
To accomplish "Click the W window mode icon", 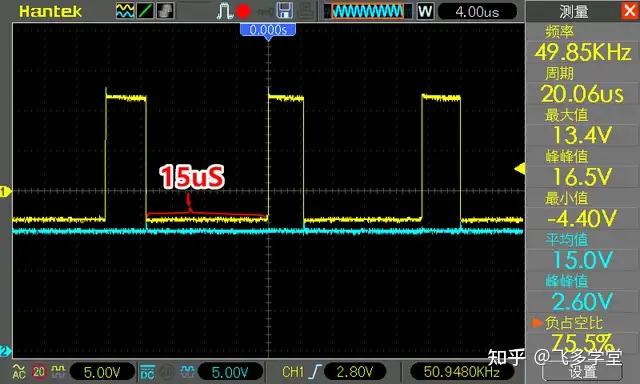I will coord(425,11).
